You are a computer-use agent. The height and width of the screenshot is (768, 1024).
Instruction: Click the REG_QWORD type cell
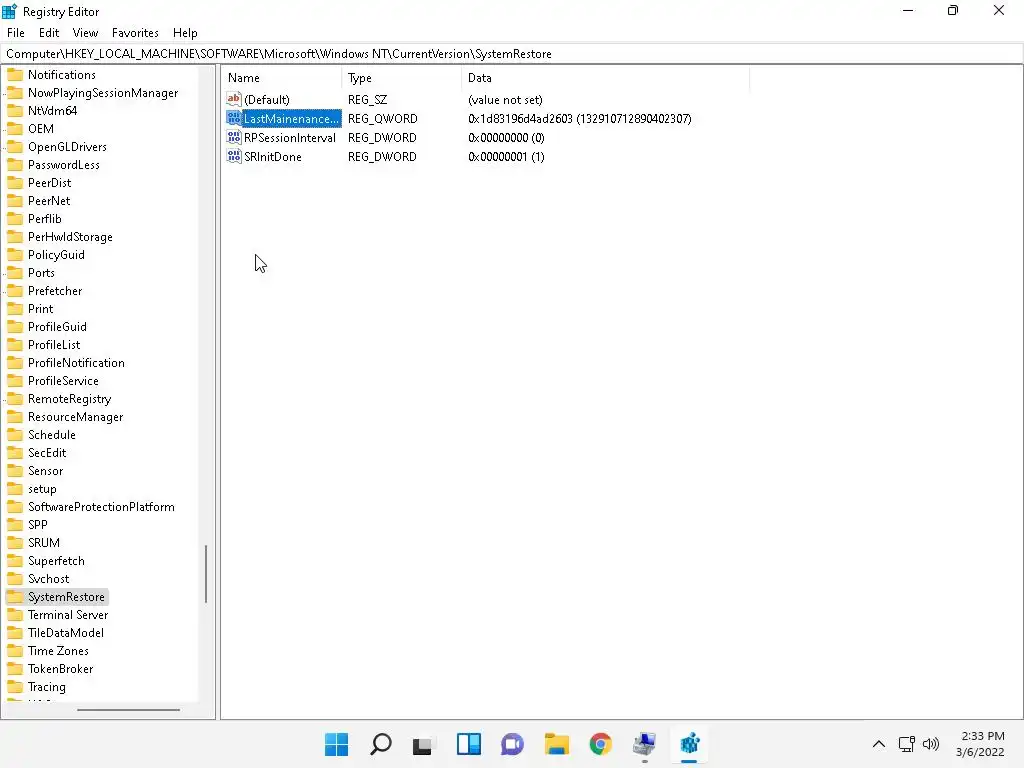pyautogui.click(x=383, y=119)
